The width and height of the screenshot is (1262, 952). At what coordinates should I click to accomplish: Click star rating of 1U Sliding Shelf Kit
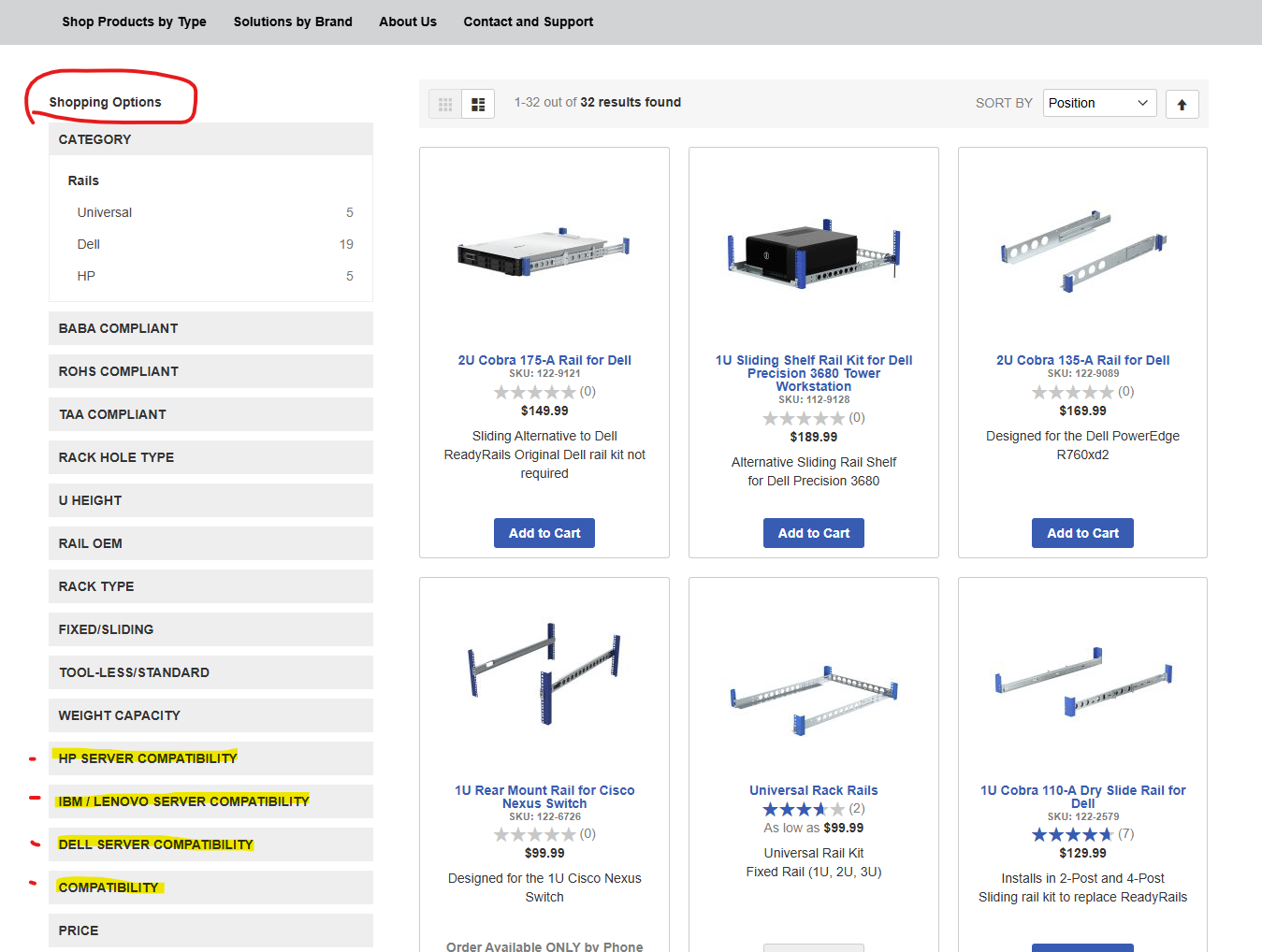(x=805, y=418)
